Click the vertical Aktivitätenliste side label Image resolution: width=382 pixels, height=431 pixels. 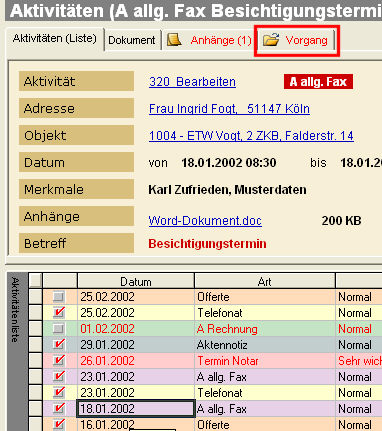click(x=16, y=310)
